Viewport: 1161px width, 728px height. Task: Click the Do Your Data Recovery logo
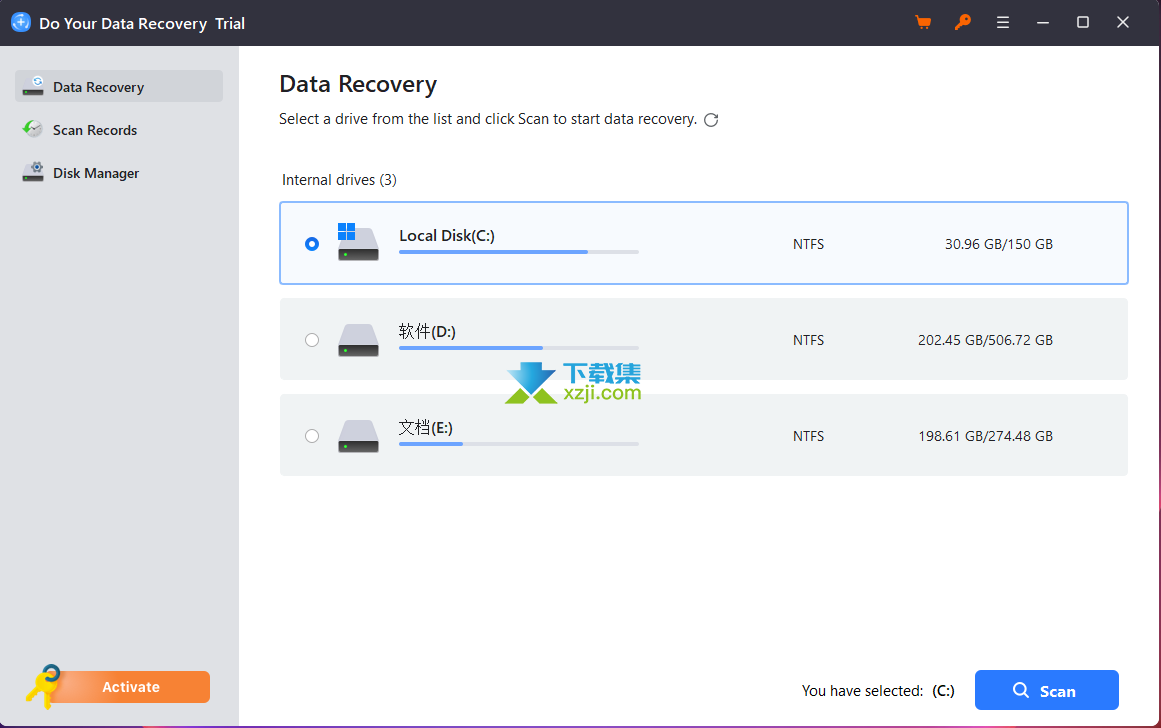(21, 22)
